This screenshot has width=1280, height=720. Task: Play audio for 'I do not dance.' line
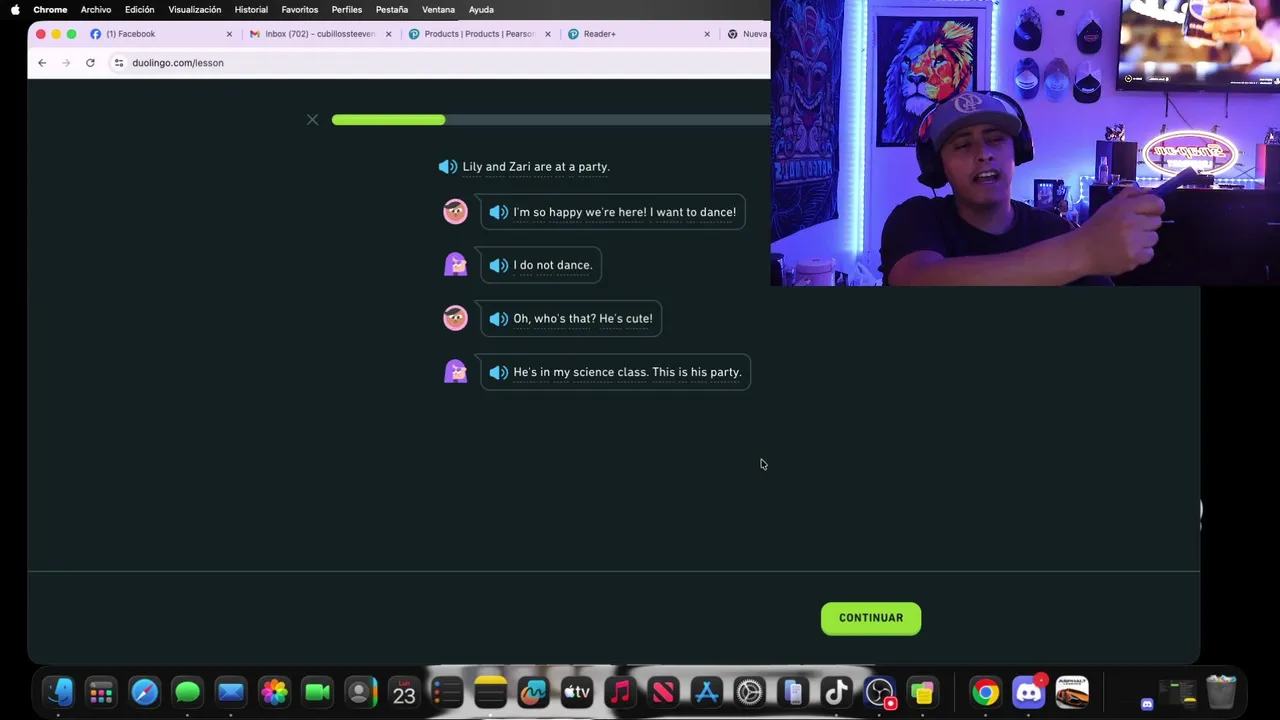pyautogui.click(x=498, y=265)
